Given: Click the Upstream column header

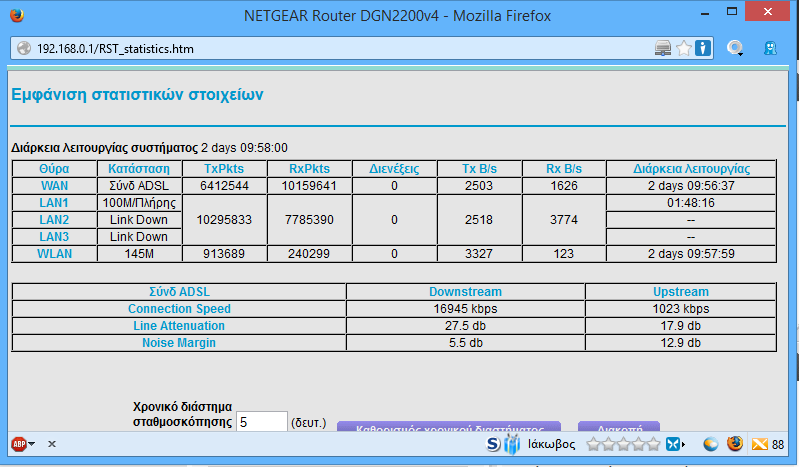Looking at the screenshot, I should click(681, 292).
